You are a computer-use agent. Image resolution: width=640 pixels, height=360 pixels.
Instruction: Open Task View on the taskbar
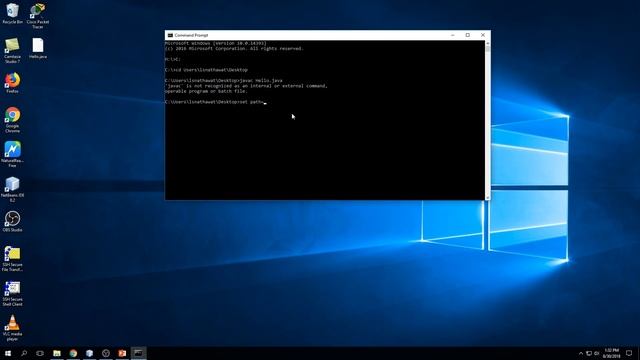40,353
